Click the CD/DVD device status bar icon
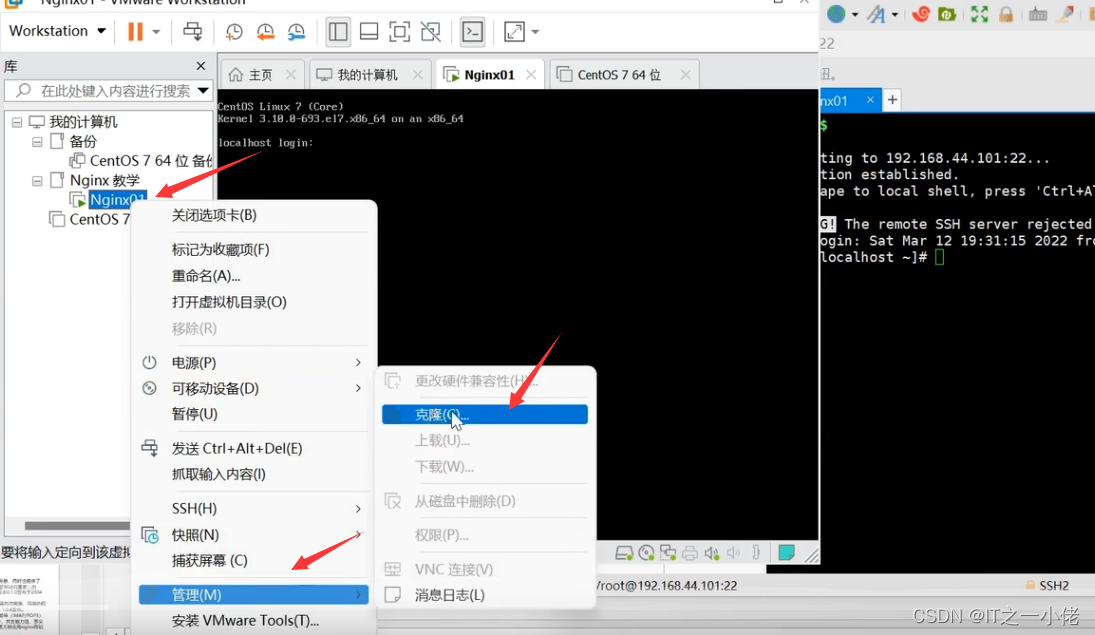This screenshot has height=635, width=1095. [x=646, y=551]
